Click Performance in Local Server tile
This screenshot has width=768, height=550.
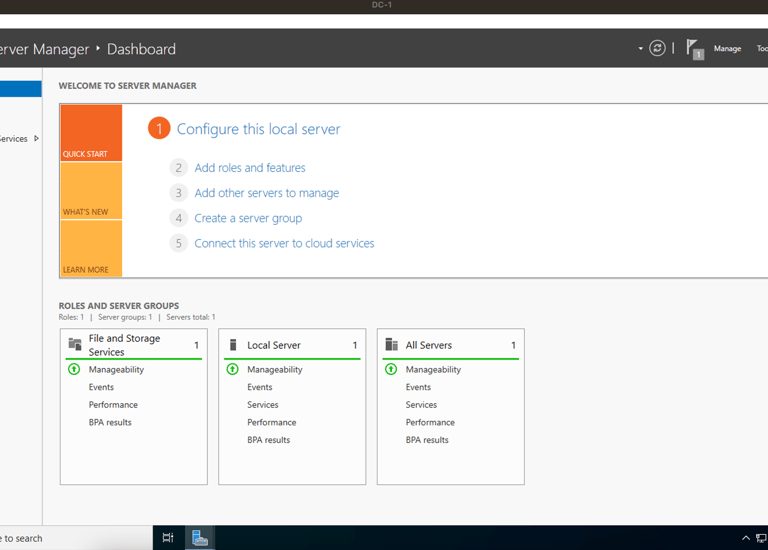pos(272,422)
